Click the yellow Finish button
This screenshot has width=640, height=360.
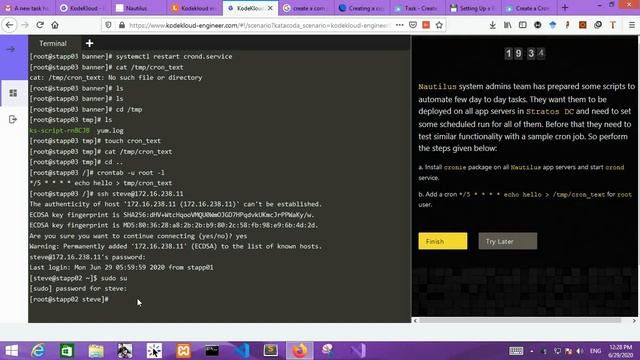[x=442, y=241]
